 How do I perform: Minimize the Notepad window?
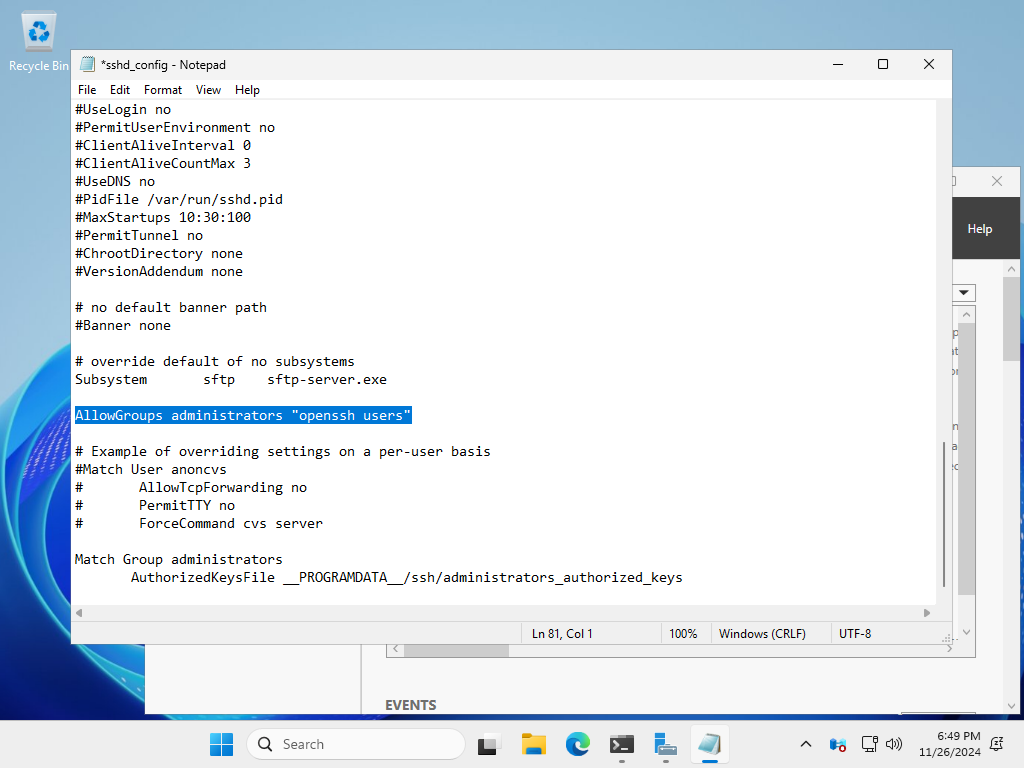coord(838,64)
